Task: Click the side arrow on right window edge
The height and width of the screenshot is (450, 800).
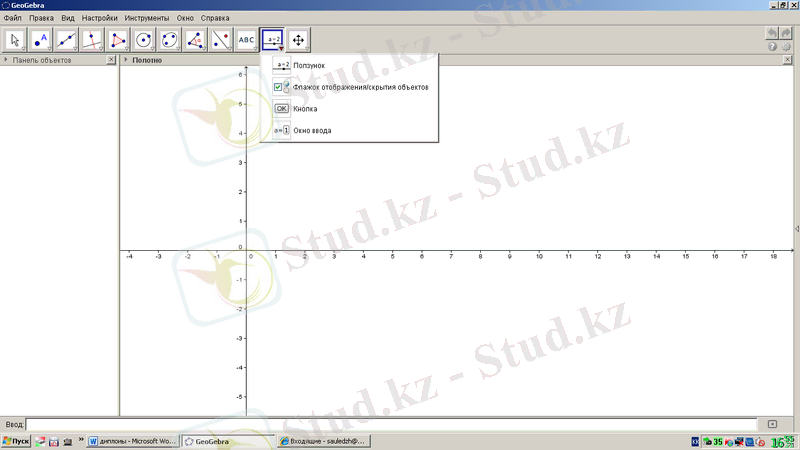Action: [x=797, y=229]
